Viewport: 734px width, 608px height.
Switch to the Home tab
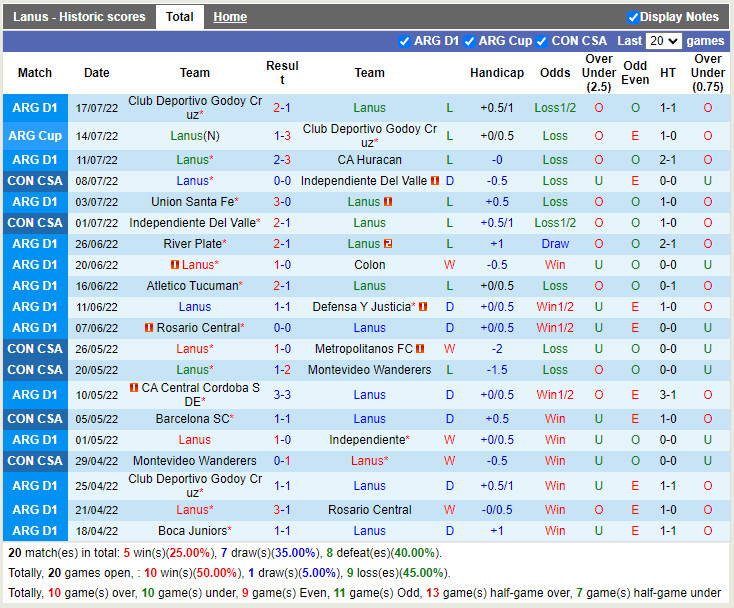click(x=230, y=17)
